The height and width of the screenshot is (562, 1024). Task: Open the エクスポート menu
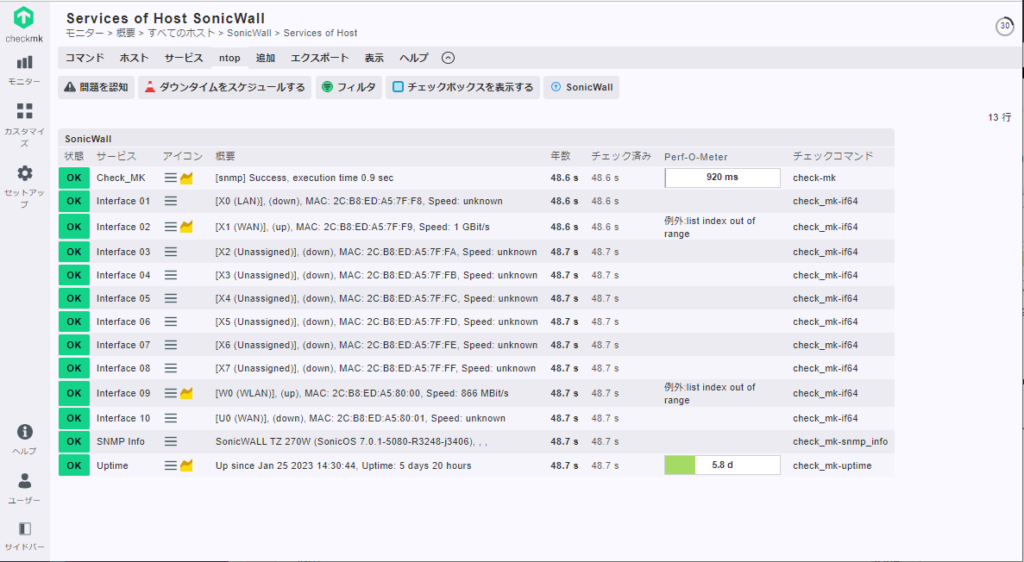click(x=320, y=57)
